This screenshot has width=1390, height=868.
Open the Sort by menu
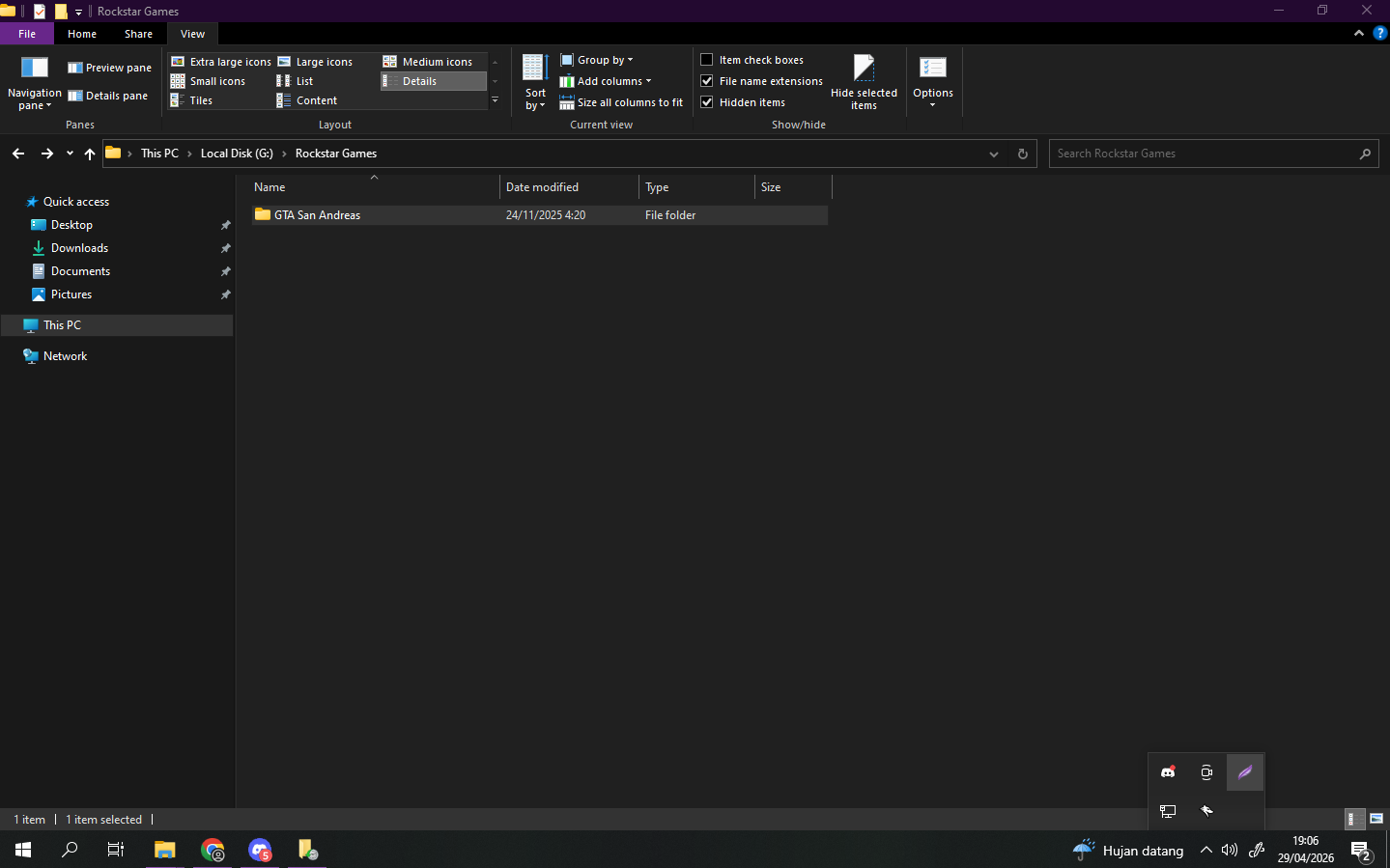click(535, 82)
